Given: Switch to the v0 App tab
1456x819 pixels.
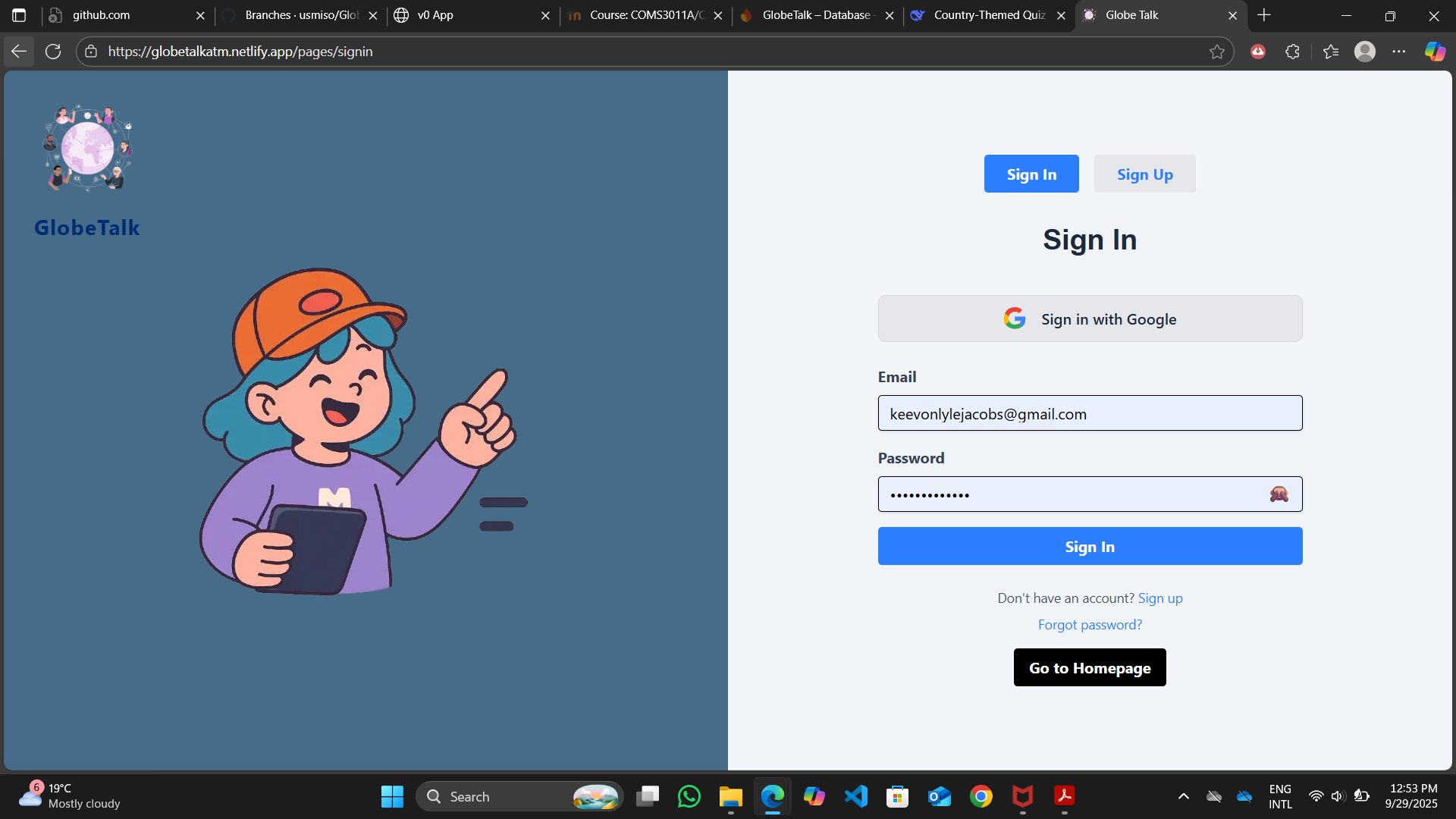Looking at the screenshot, I should pyautogui.click(x=436, y=15).
